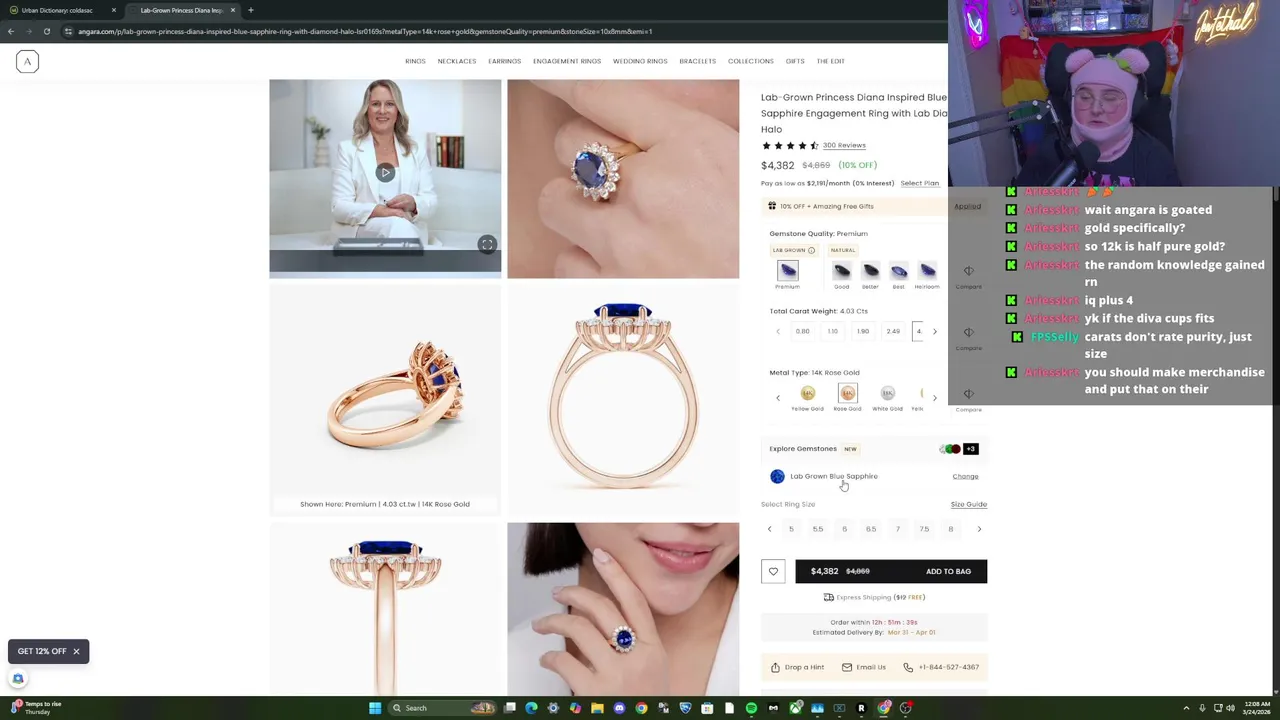Show previous metal type options

778,398
